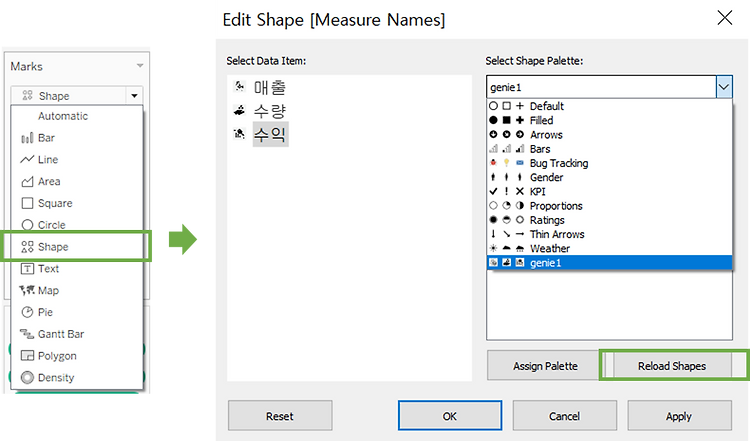This screenshot has height=441, width=750.
Task: Click the Polygon mark icon
Action: (27, 356)
